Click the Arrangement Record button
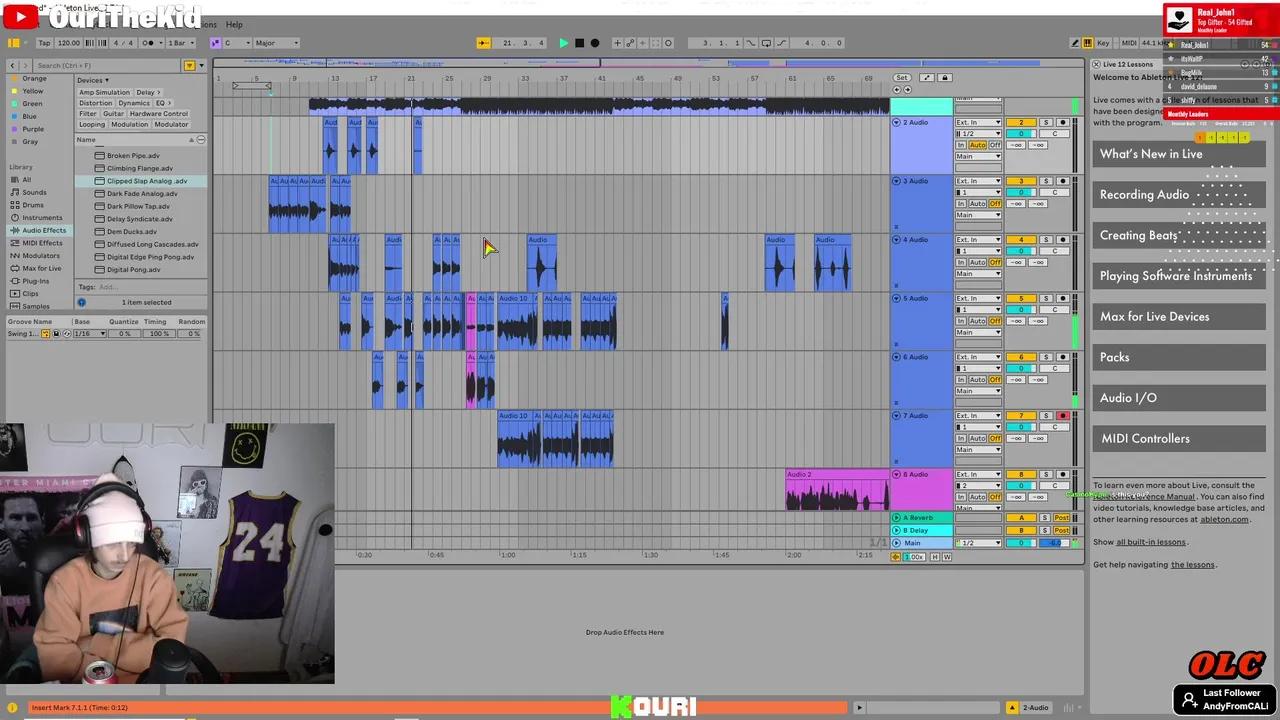Image resolution: width=1280 pixels, height=720 pixels. pyautogui.click(x=595, y=43)
